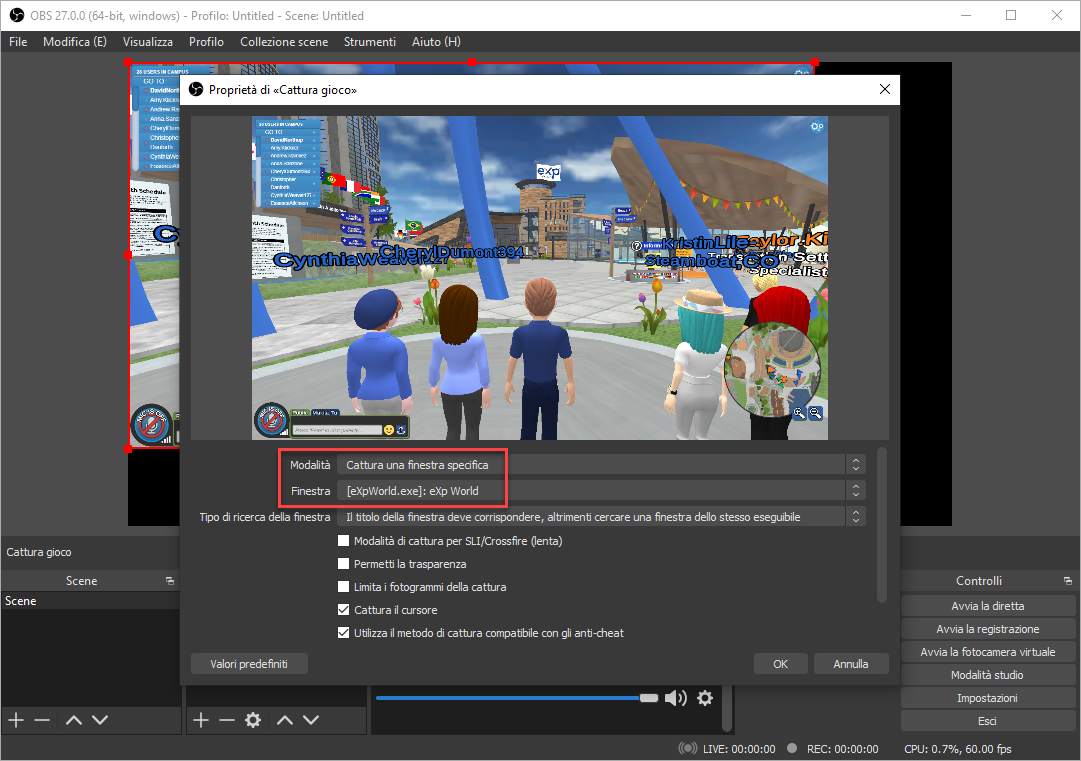Click the properties dialog vertical scrollbar
This screenshot has height=761, width=1081.
pos(881,525)
